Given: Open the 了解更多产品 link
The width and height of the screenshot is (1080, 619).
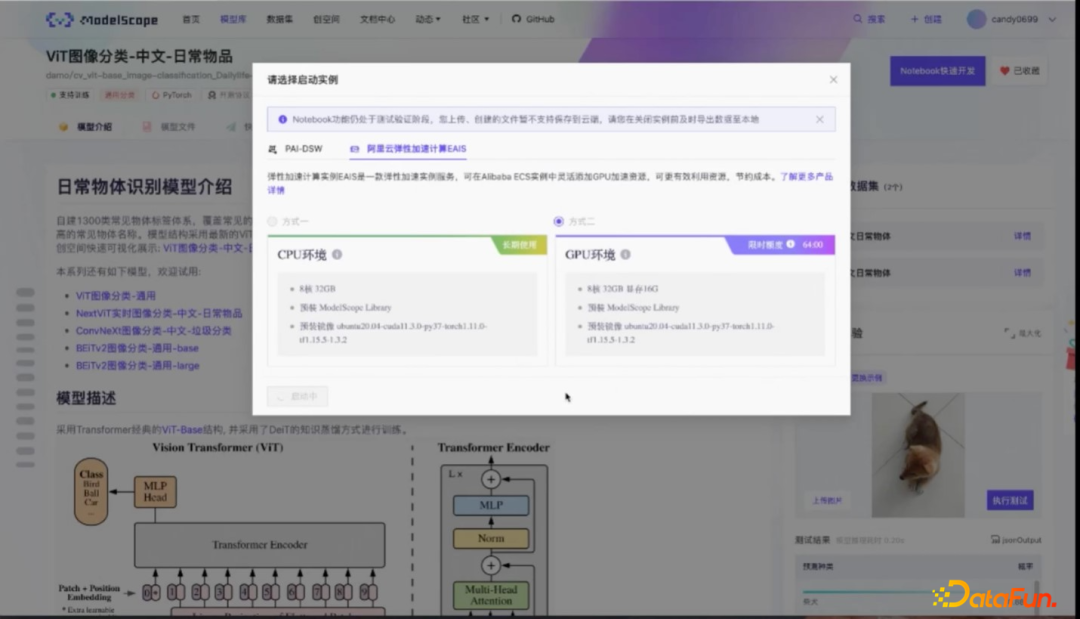Looking at the screenshot, I should [807, 177].
